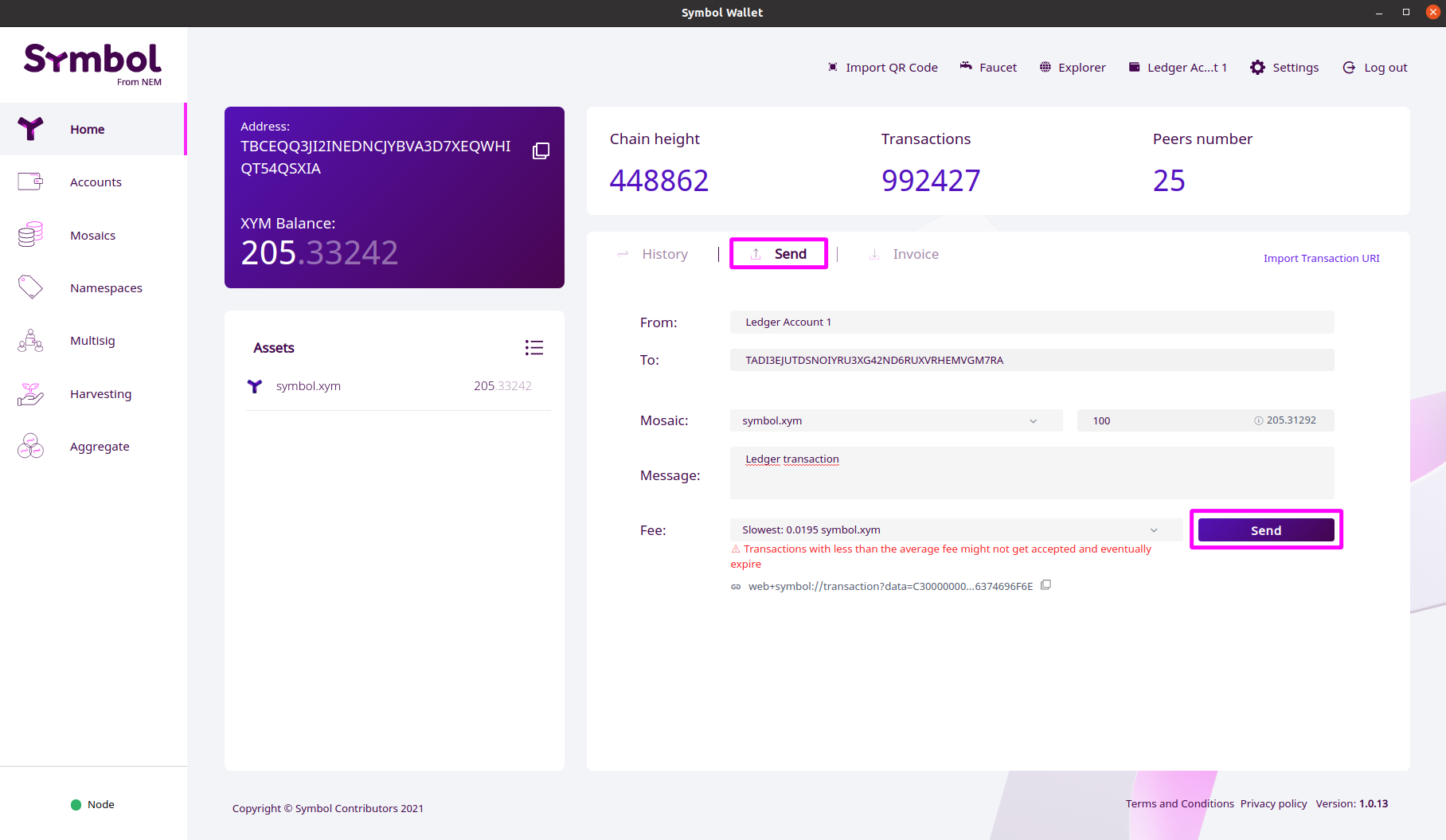Open Accounts via wallet icon

pos(30,182)
